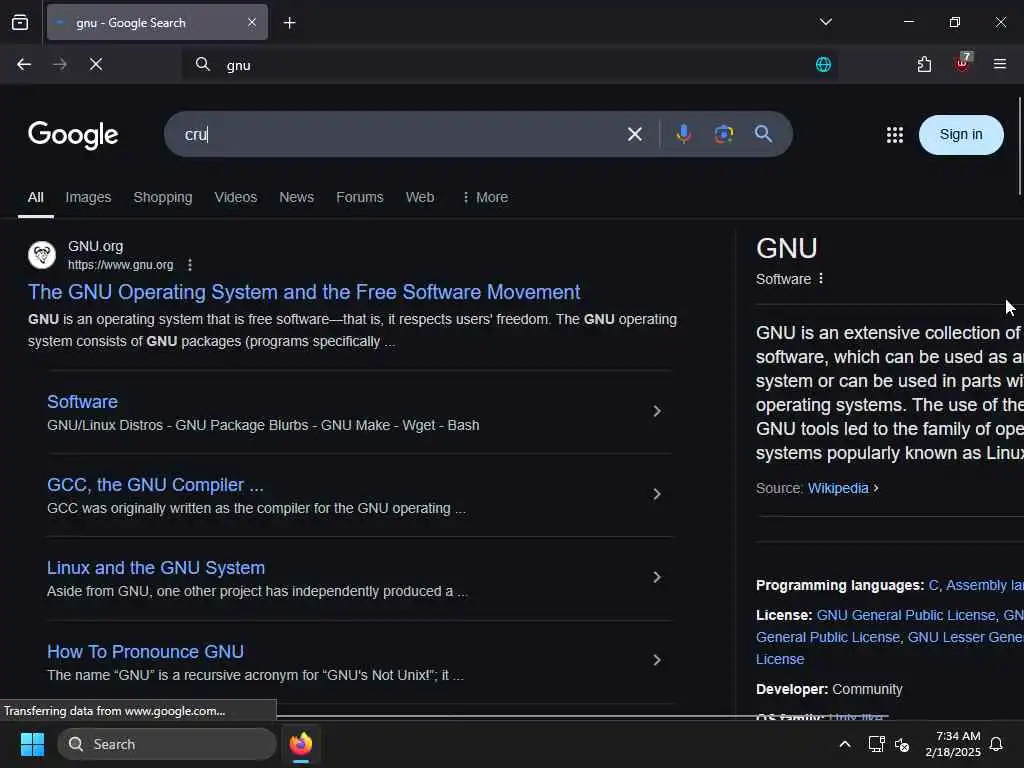Open the GNU General Public License link
Viewport: 1024px width, 768px height.
906,615
